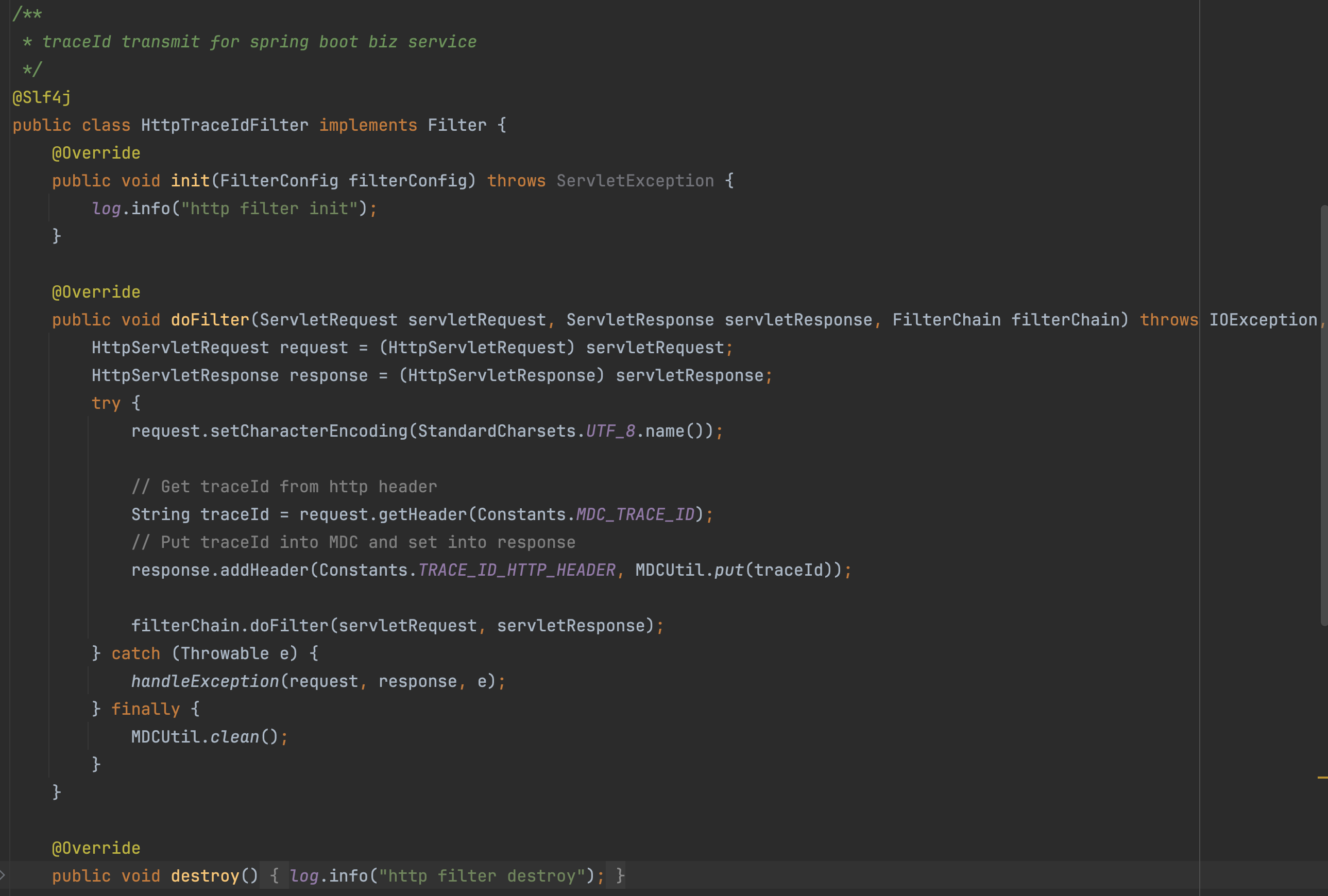Click "Filter" interface name after implements
Viewport: 1328px width, 896px height.
tap(457, 125)
